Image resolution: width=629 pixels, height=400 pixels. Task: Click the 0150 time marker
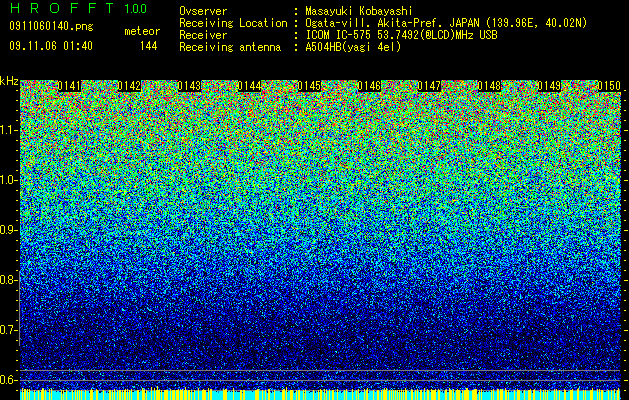[609, 86]
